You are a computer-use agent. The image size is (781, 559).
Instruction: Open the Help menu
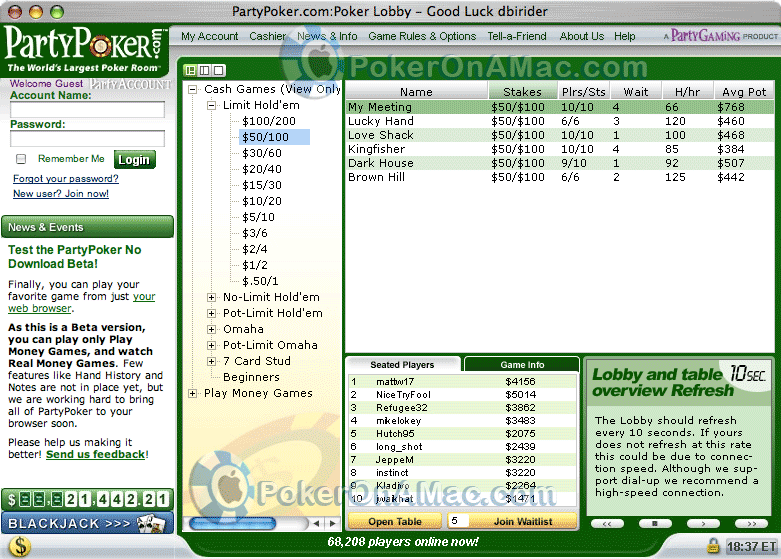tap(624, 36)
